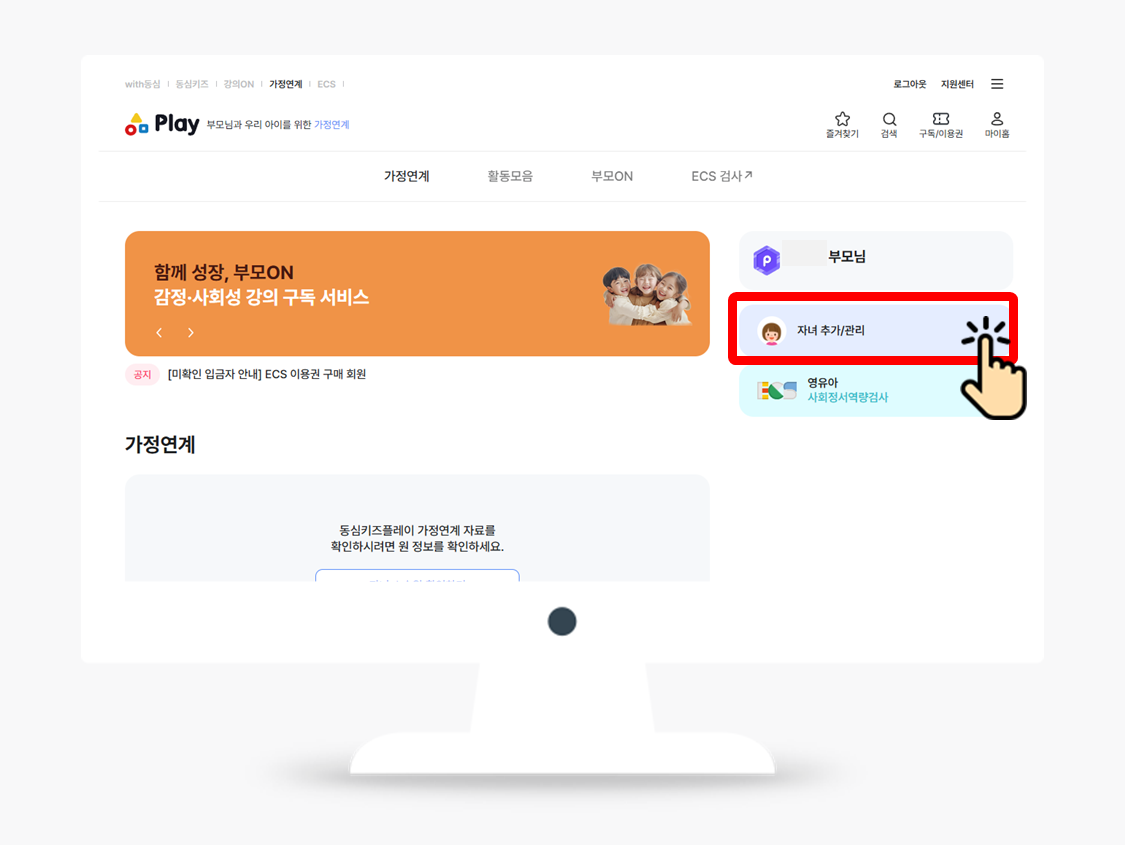The image size is (1125, 845).
Task: Select the 가정연계 main menu tab
Action: [x=406, y=176]
